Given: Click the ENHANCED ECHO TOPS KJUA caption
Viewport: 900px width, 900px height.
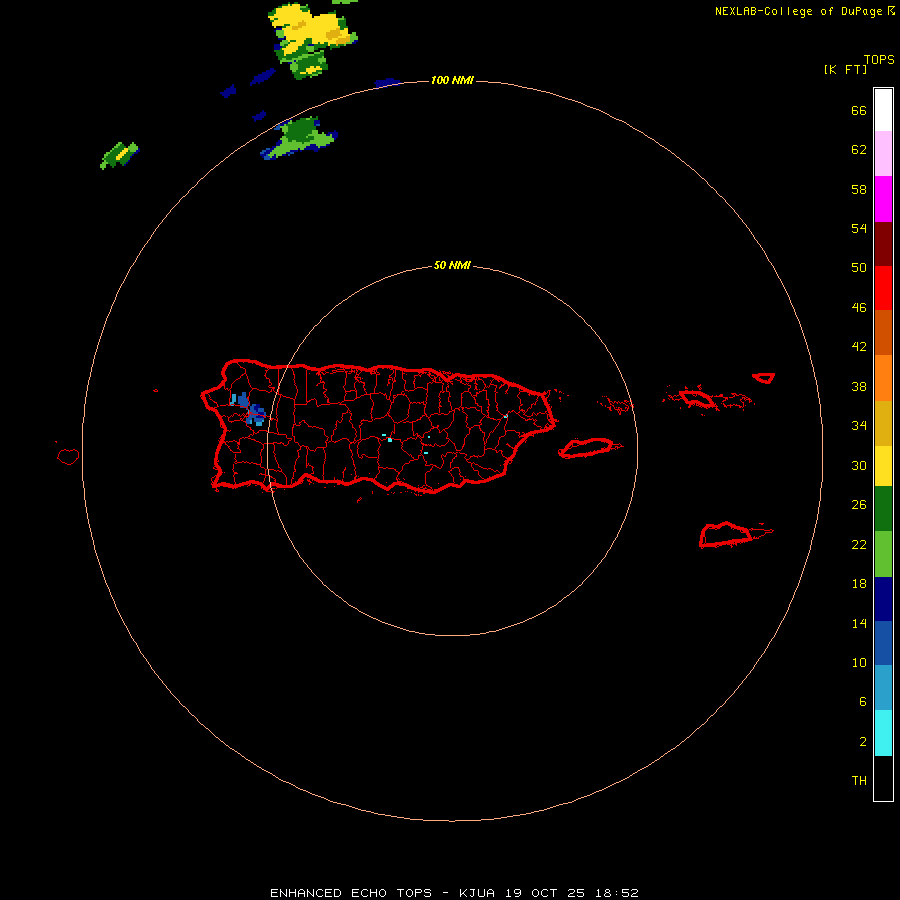Looking at the screenshot, I should (x=454, y=893).
